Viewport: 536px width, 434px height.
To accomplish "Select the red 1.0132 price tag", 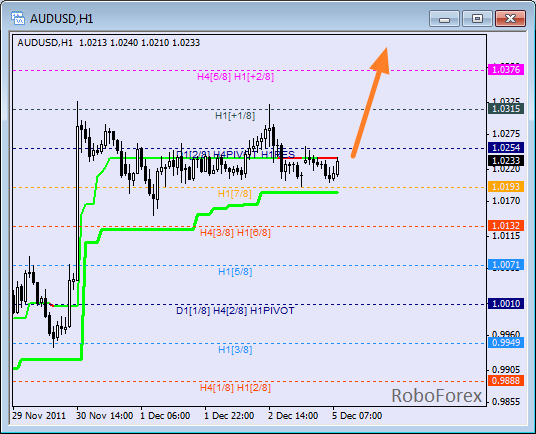I will coord(506,226).
